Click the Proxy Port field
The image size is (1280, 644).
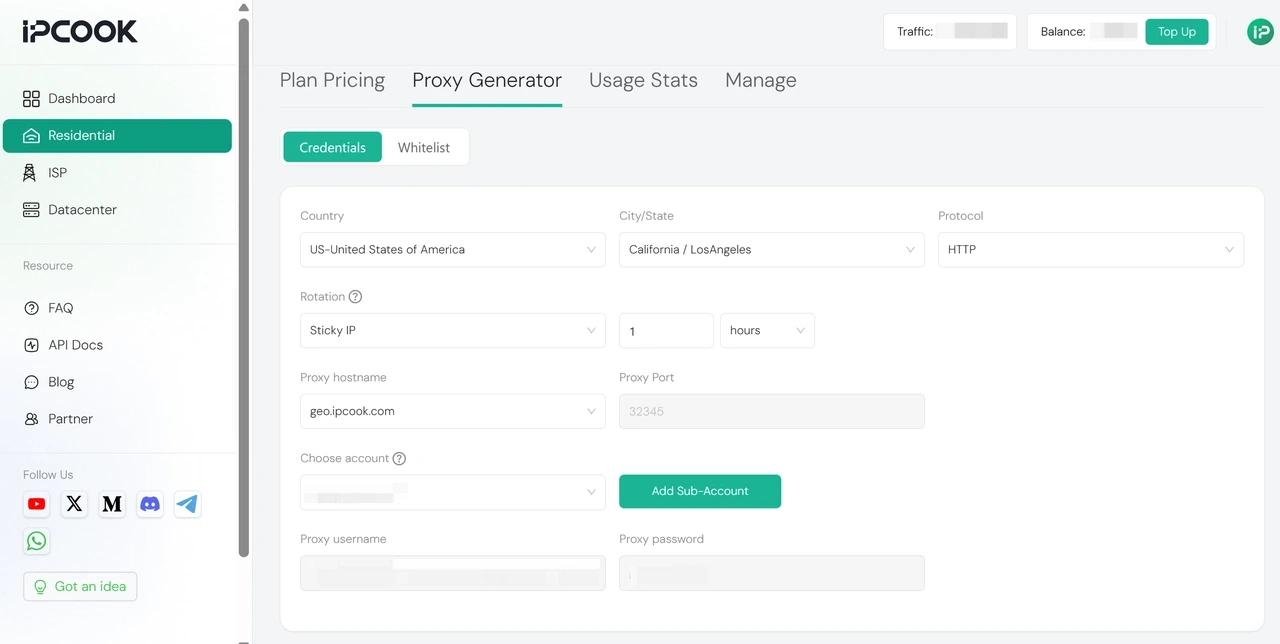coord(772,411)
